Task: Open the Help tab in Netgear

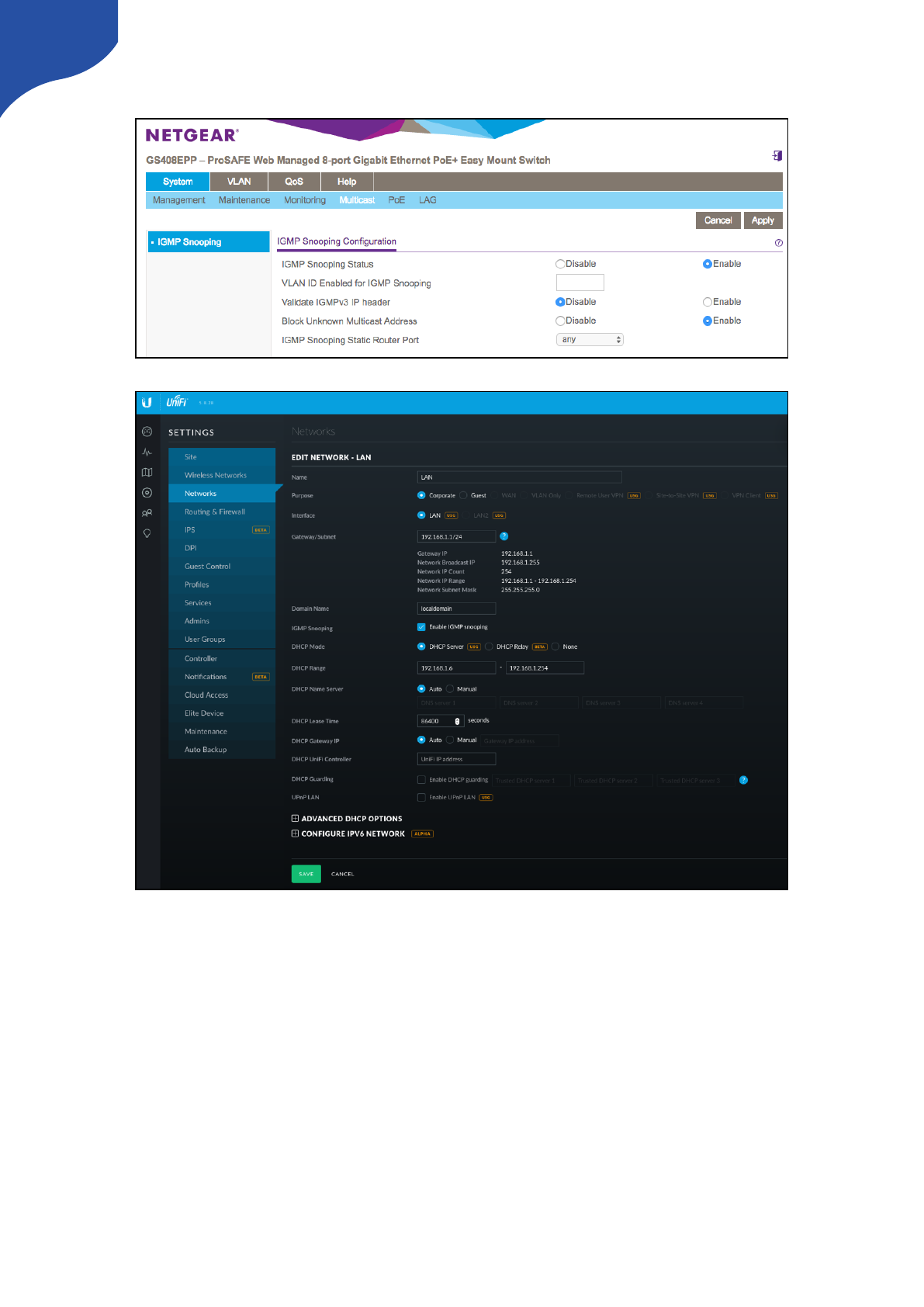Action: (347, 182)
